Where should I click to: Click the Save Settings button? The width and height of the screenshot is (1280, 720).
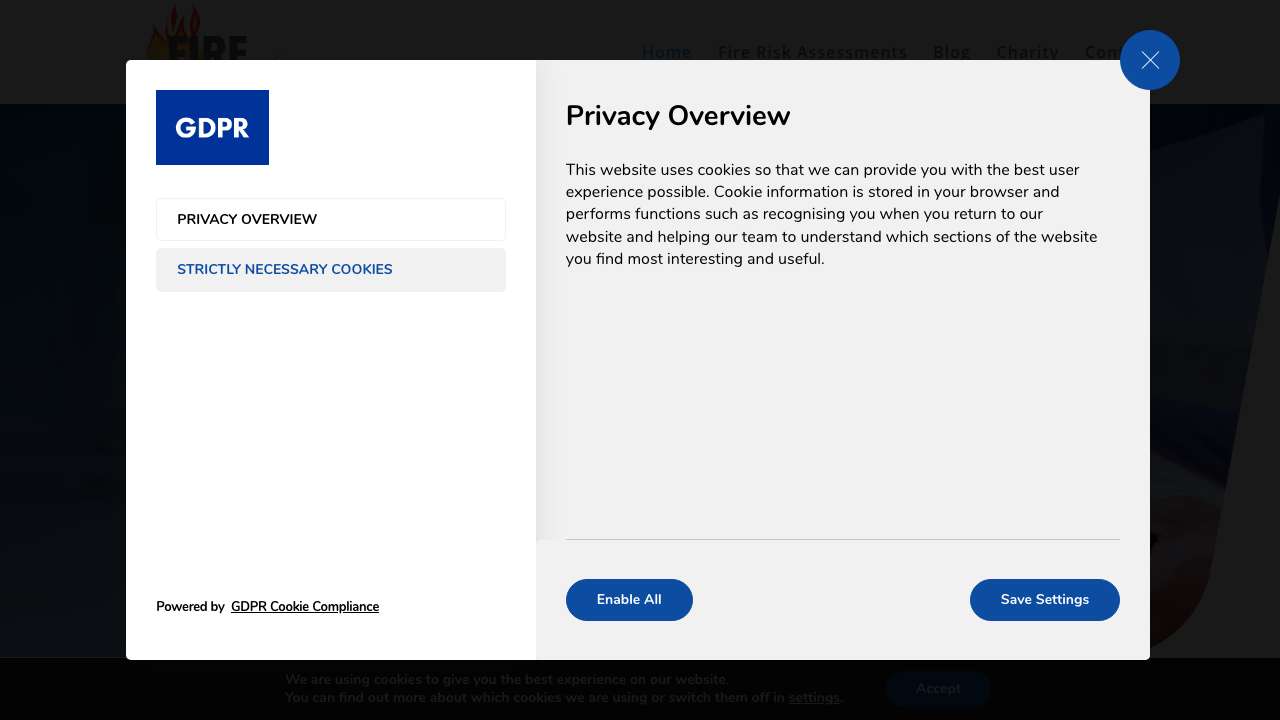(x=1044, y=600)
